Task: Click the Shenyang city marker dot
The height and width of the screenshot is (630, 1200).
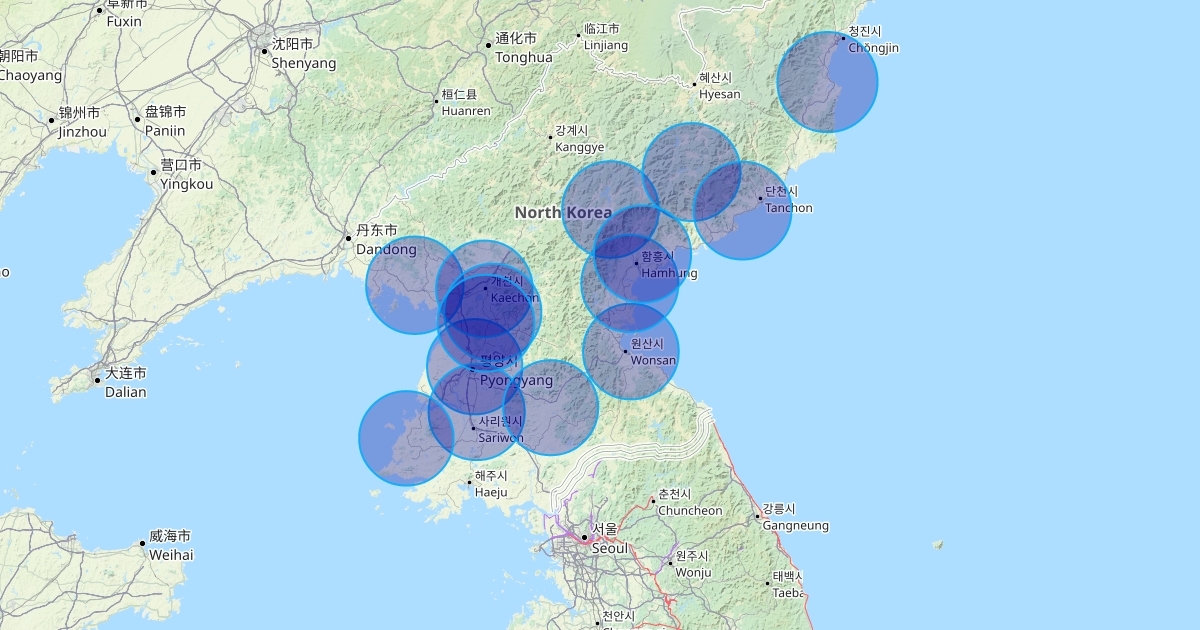Action: [265, 51]
